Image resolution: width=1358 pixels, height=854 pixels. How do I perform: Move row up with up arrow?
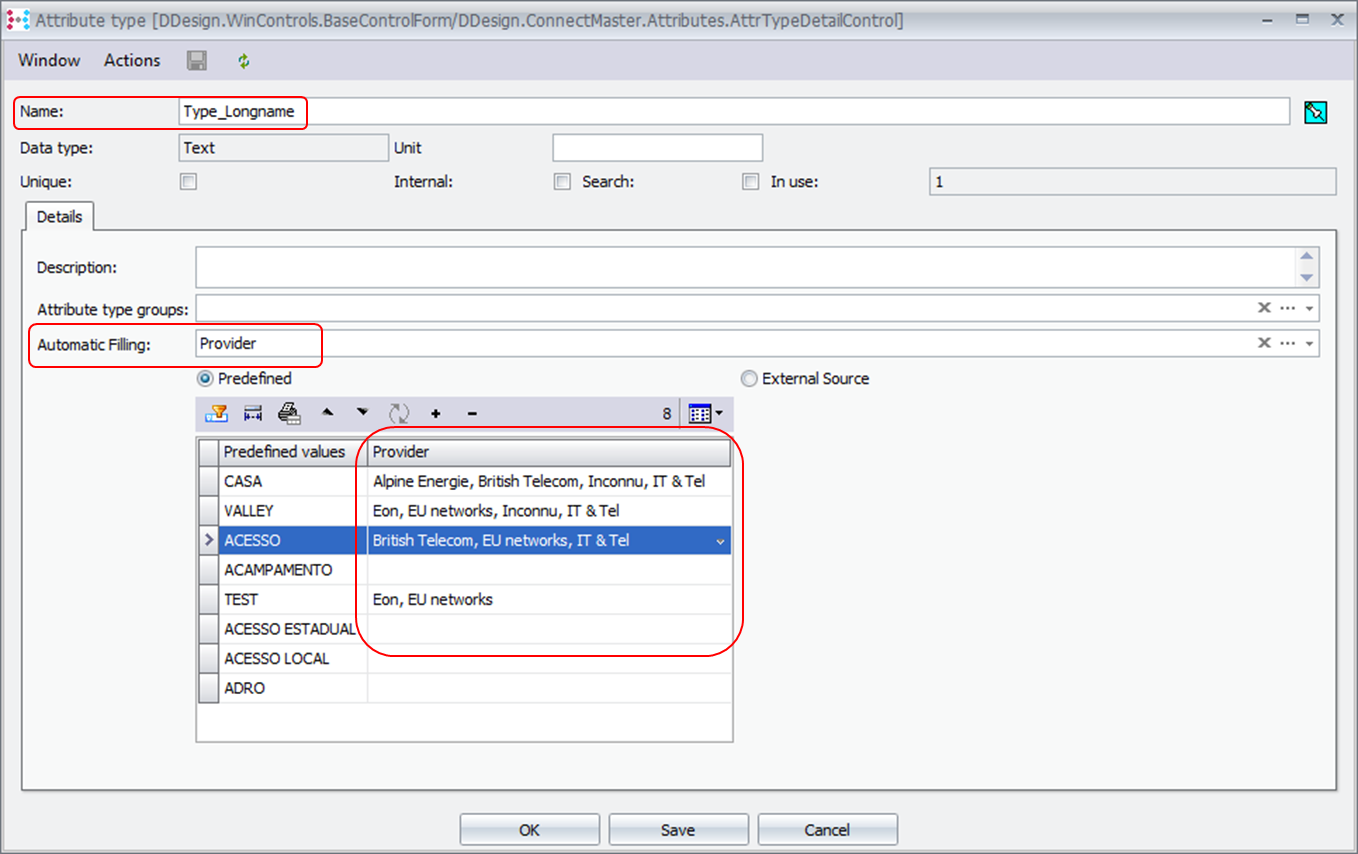click(327, 412)
